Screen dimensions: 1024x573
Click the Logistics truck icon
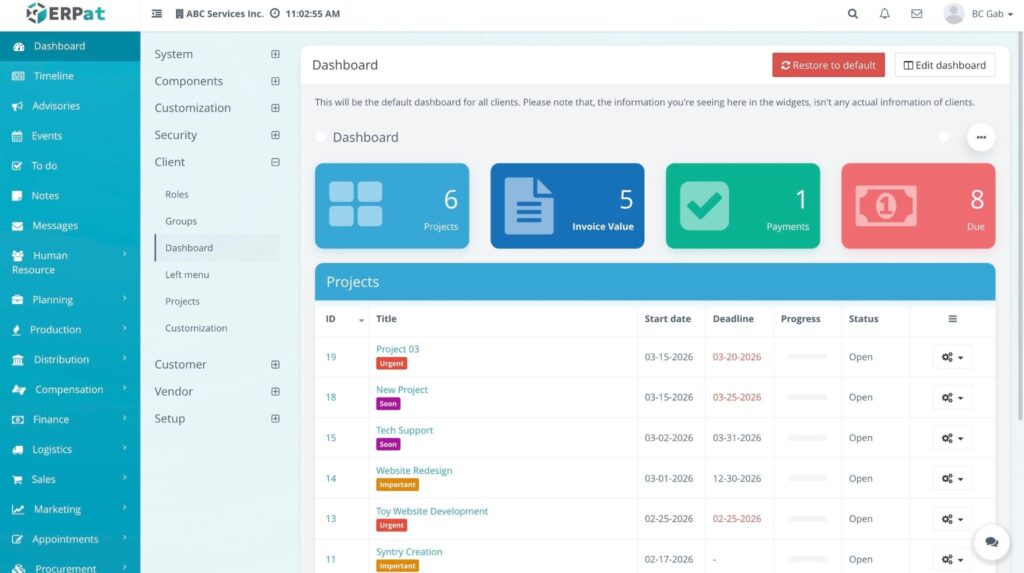coord(18,450)
